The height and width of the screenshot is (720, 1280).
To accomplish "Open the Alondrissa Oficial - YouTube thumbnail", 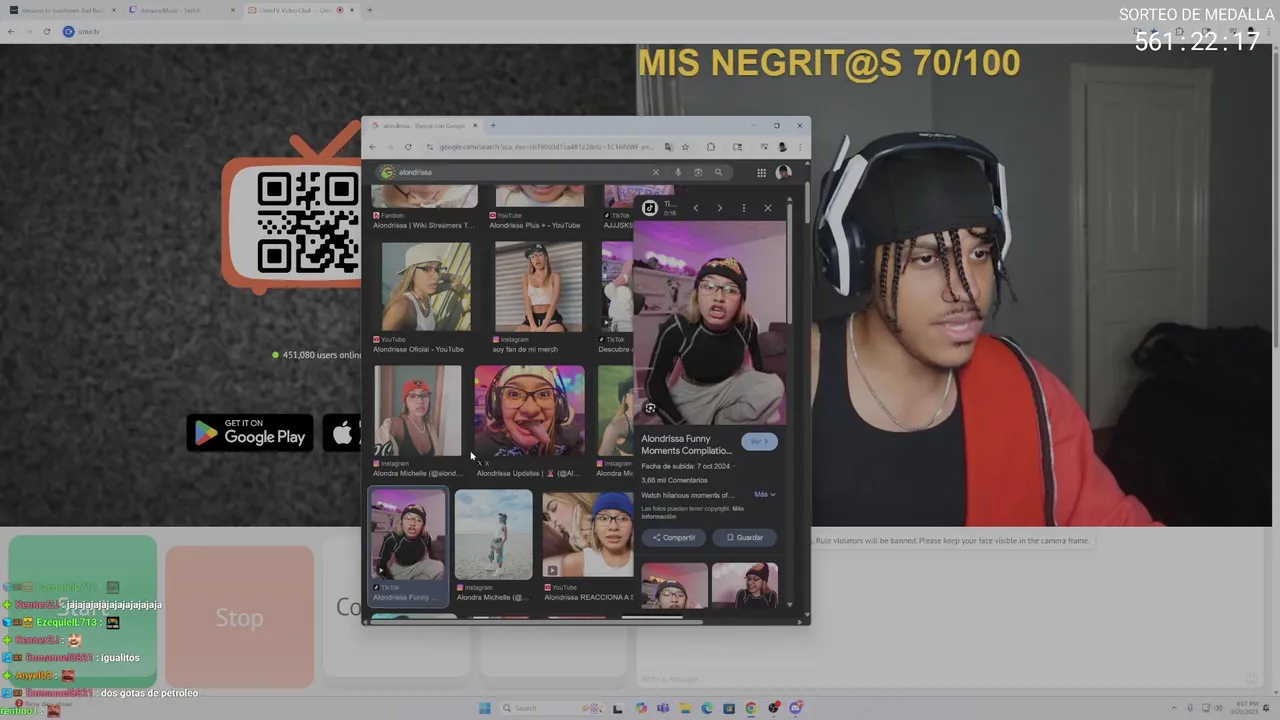I will (x=426, y=286).
